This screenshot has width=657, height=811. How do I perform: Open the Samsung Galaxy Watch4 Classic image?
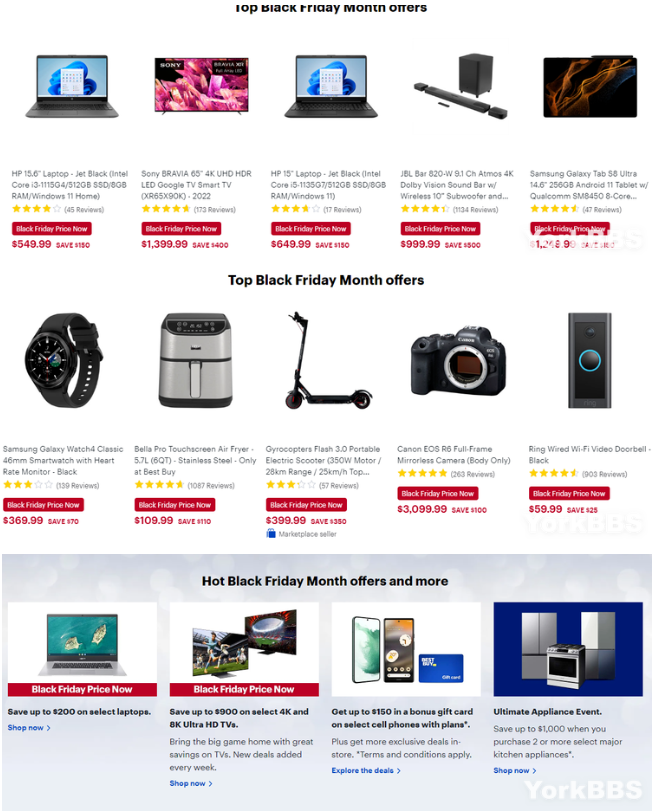[x=64, y=360]
